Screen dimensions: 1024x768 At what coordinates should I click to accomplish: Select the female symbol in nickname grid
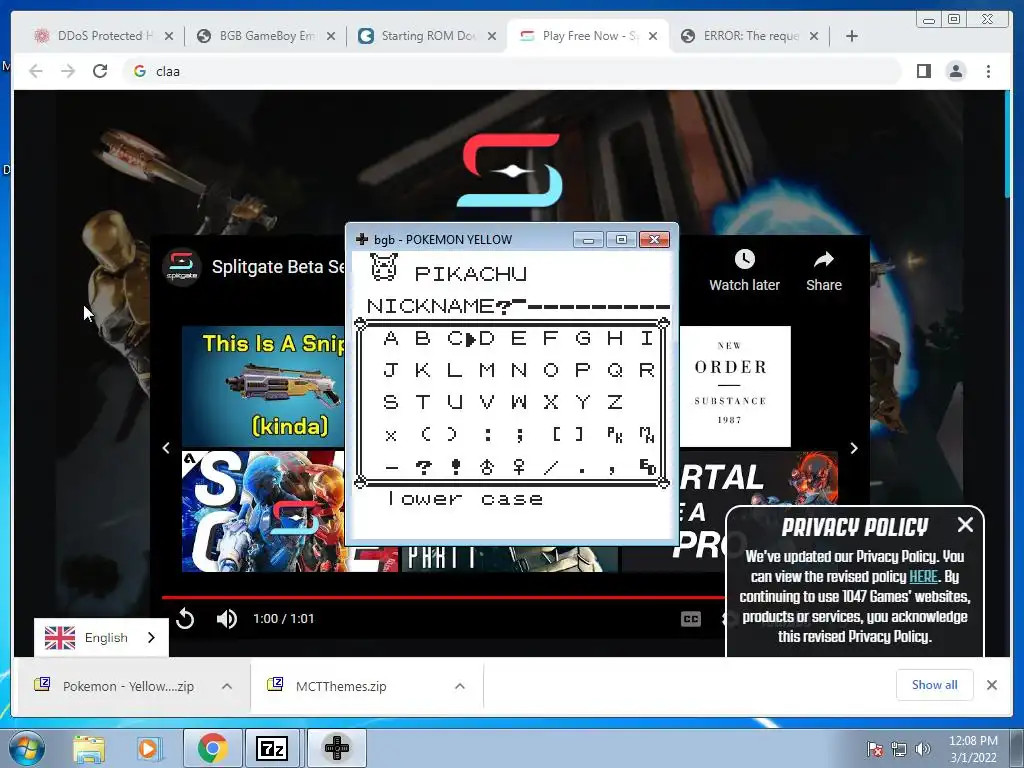point(519,466)
